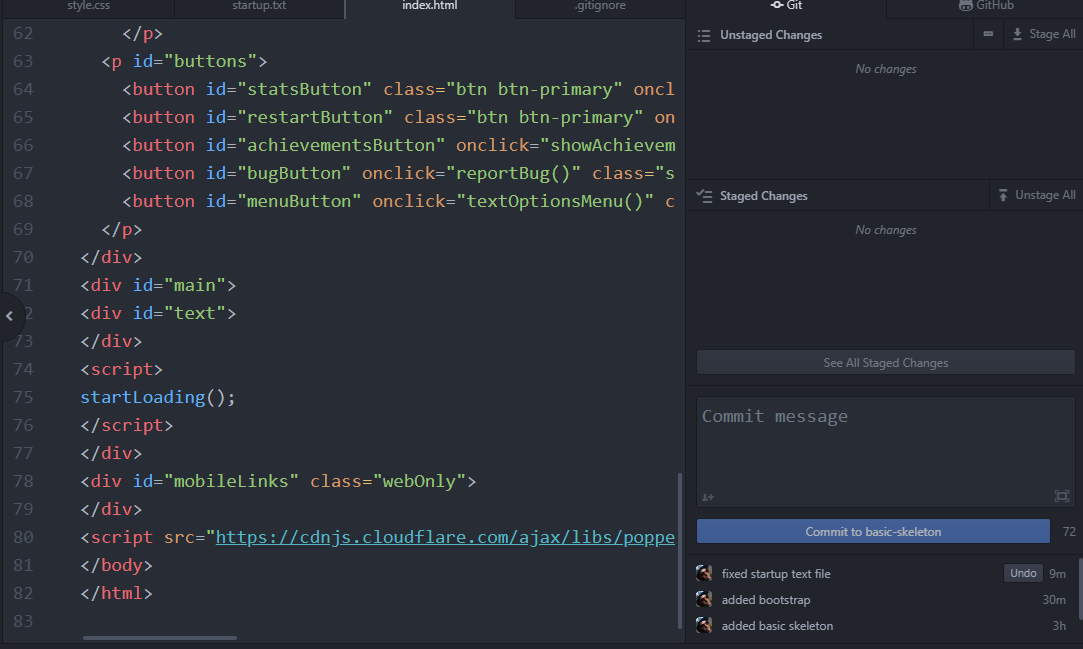Click the closing html tag on line 82

tap(116, 593)
